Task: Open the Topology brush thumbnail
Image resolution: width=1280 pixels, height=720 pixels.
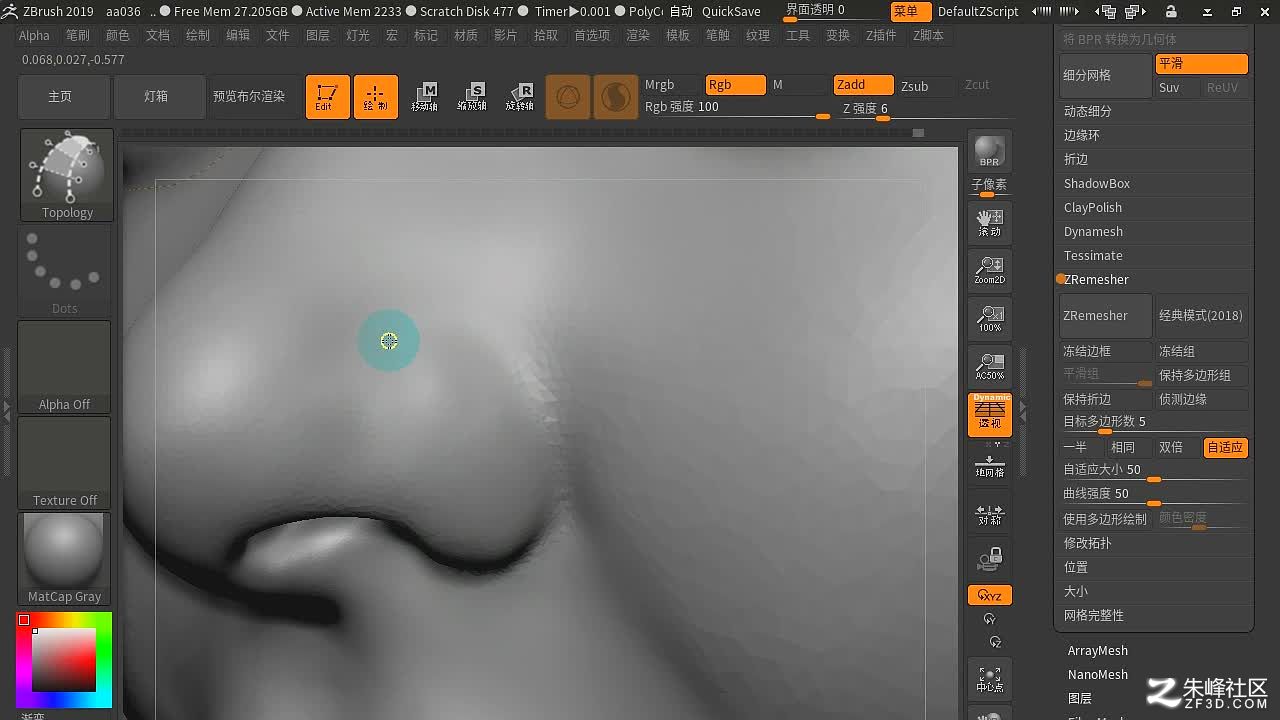Action: tap(67, 174)
